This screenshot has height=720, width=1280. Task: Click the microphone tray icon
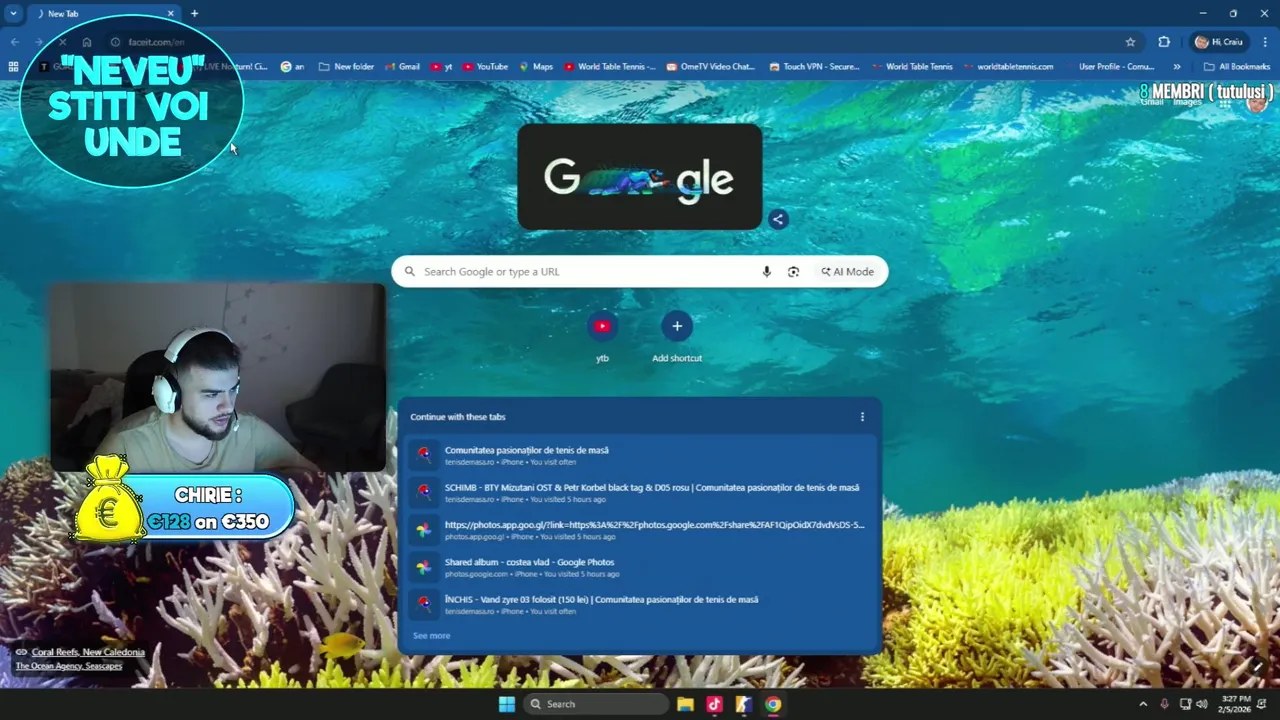click(1164, 704)
